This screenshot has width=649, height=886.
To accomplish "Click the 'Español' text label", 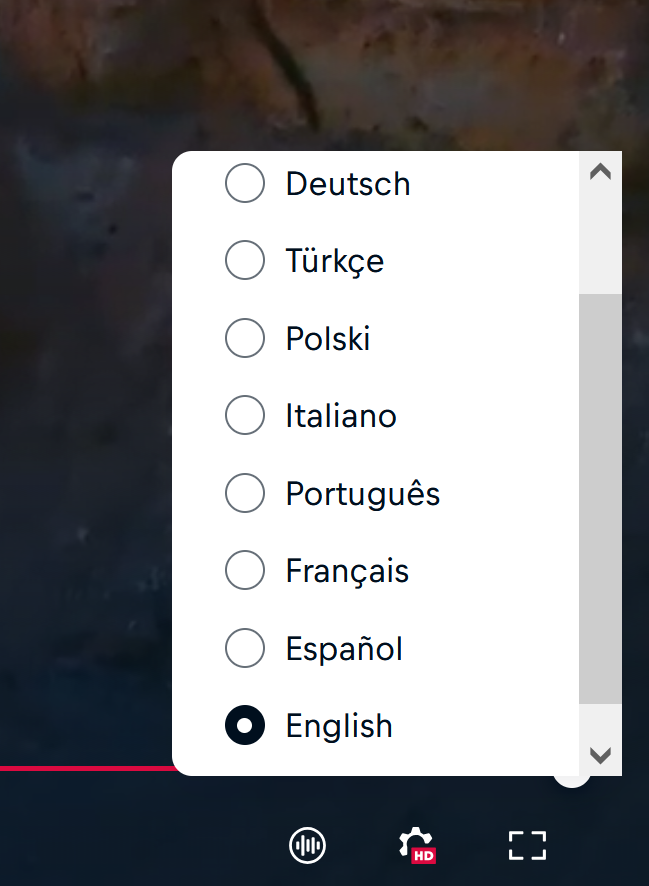I will (344, 649).
